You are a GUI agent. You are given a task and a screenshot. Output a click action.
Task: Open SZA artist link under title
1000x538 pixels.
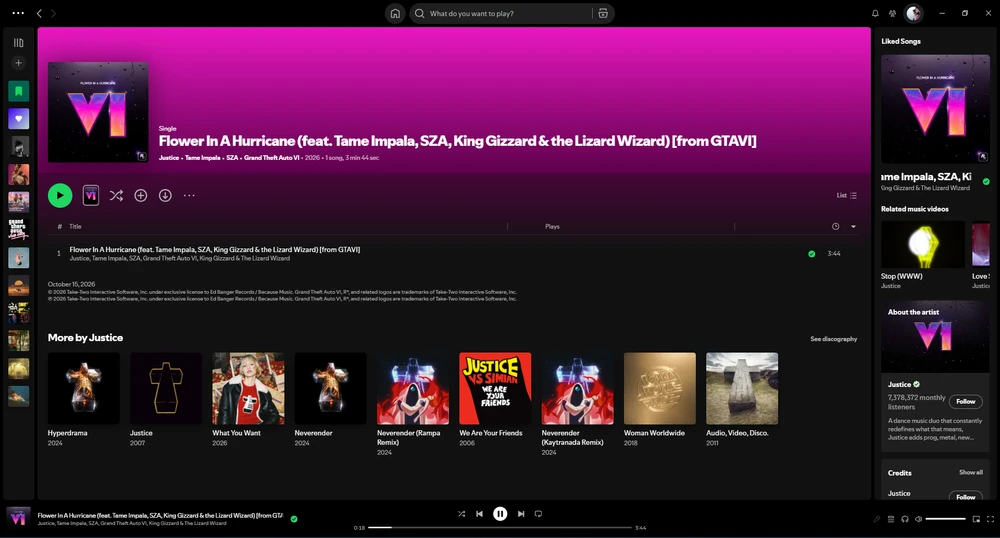[232, 158]
